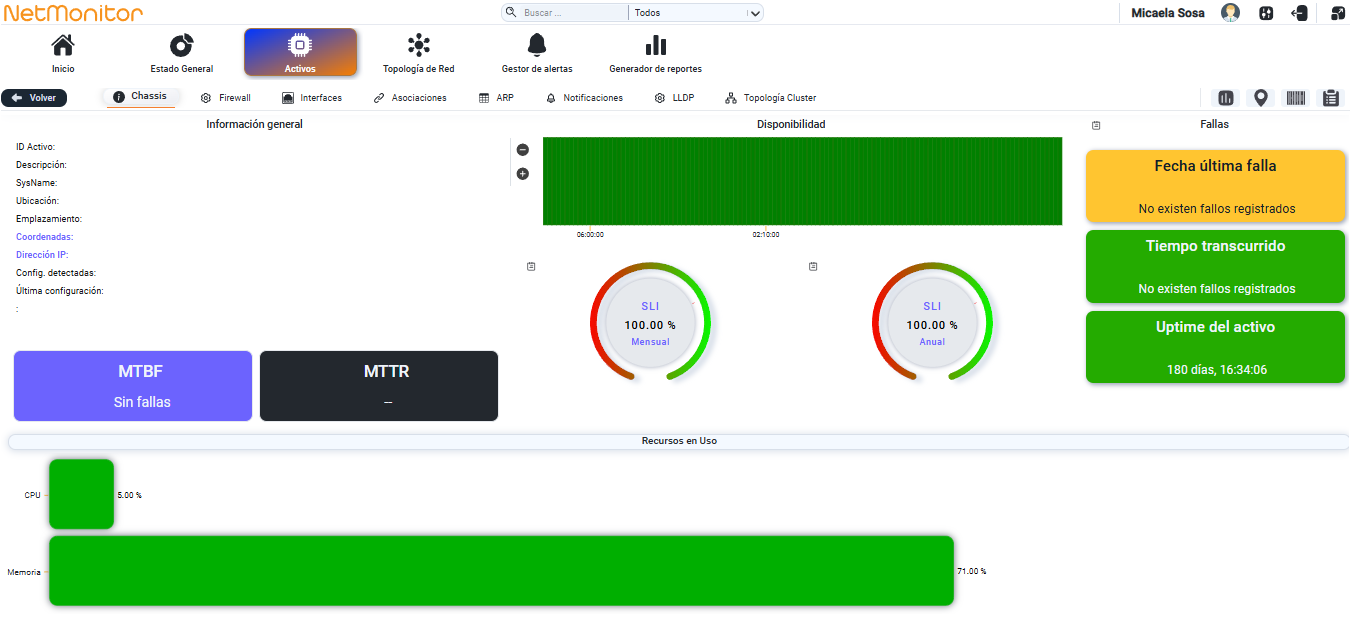Go to Estado General overview
Image resolution: width=1350 pixels, height=623 pixels.
coord(182,53)
